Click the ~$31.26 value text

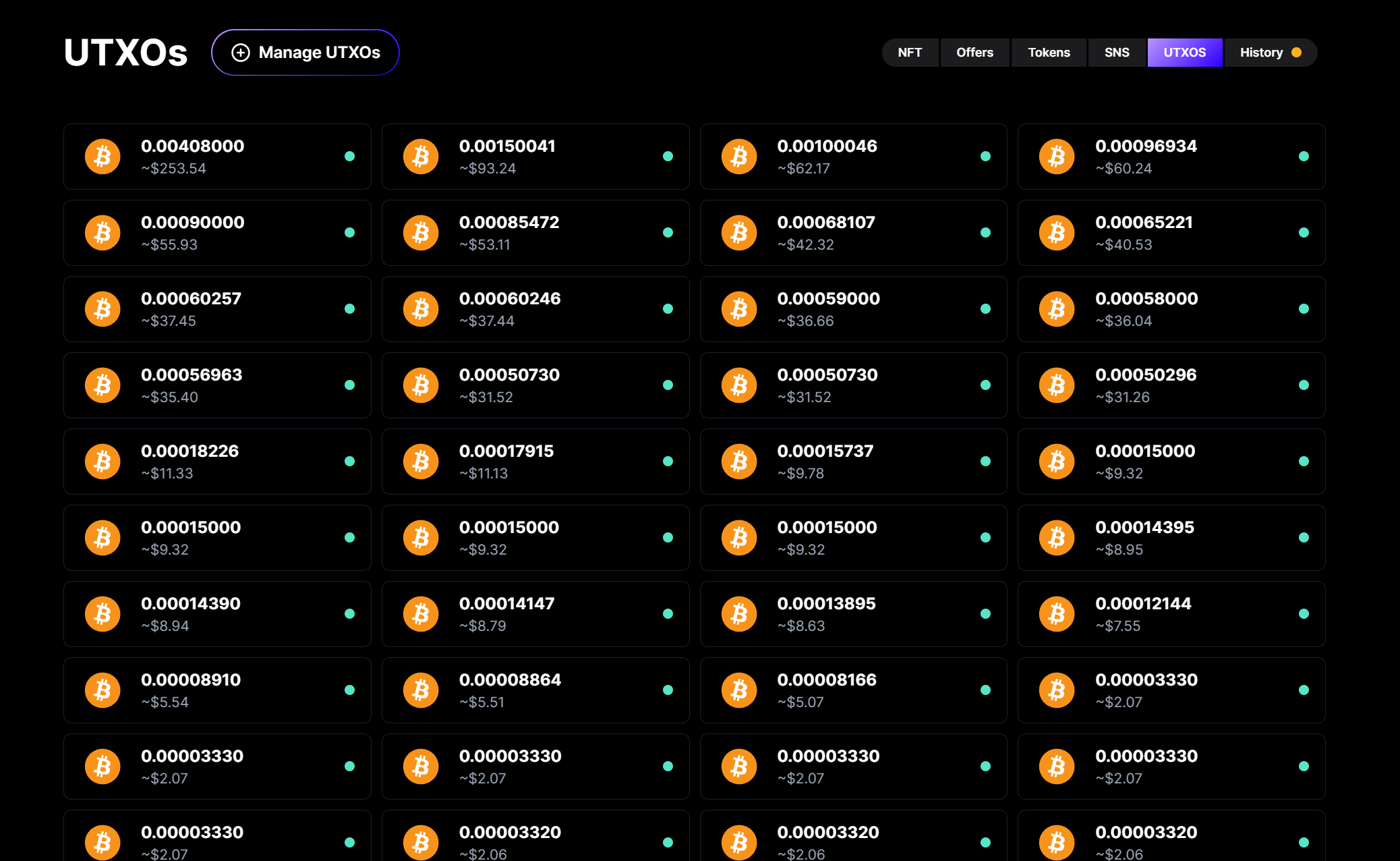[x=1123, y=397]
